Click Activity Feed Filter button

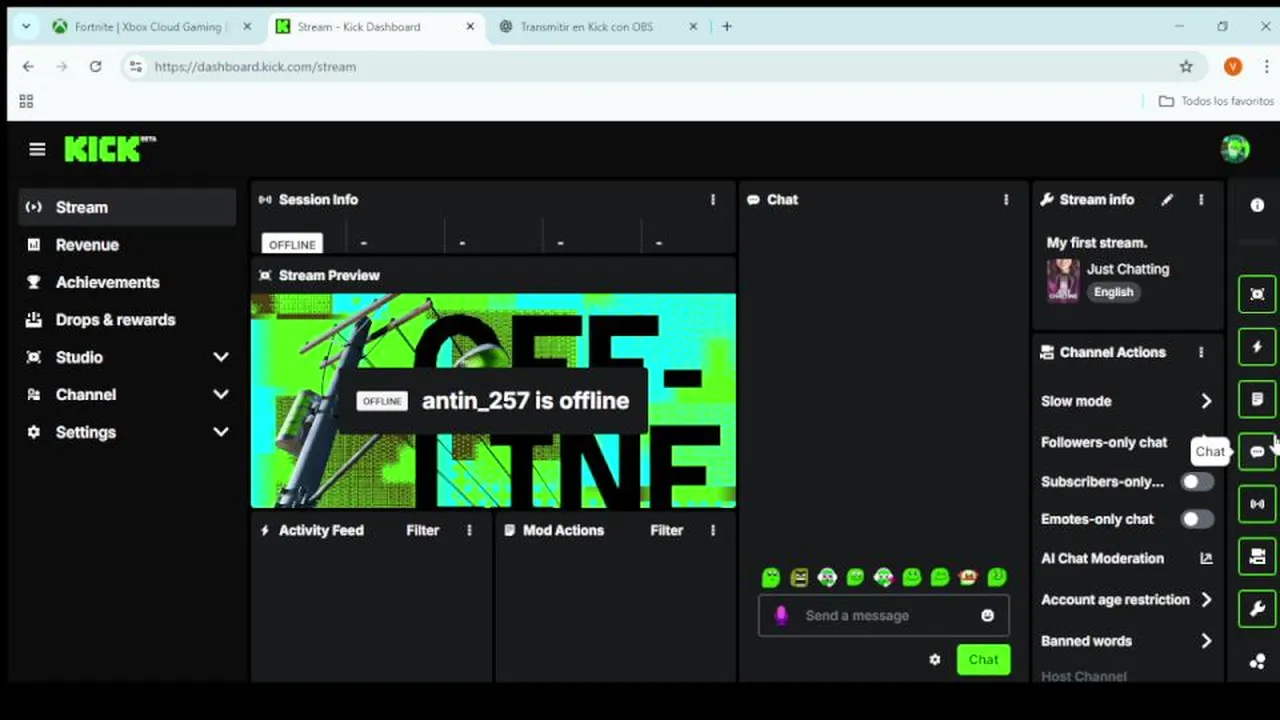(x=422, y=530)
